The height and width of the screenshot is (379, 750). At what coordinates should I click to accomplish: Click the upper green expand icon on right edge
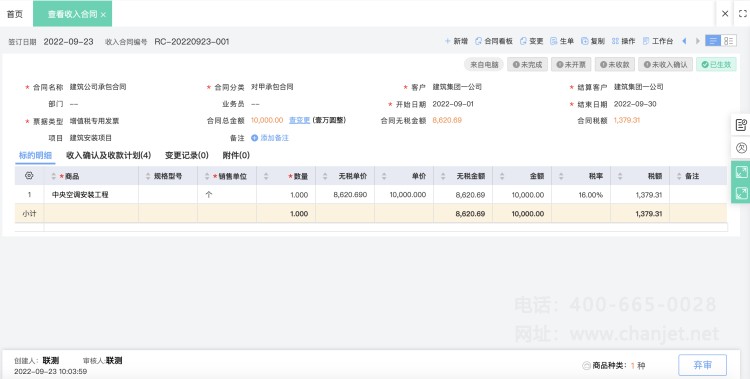coord(741,171)
